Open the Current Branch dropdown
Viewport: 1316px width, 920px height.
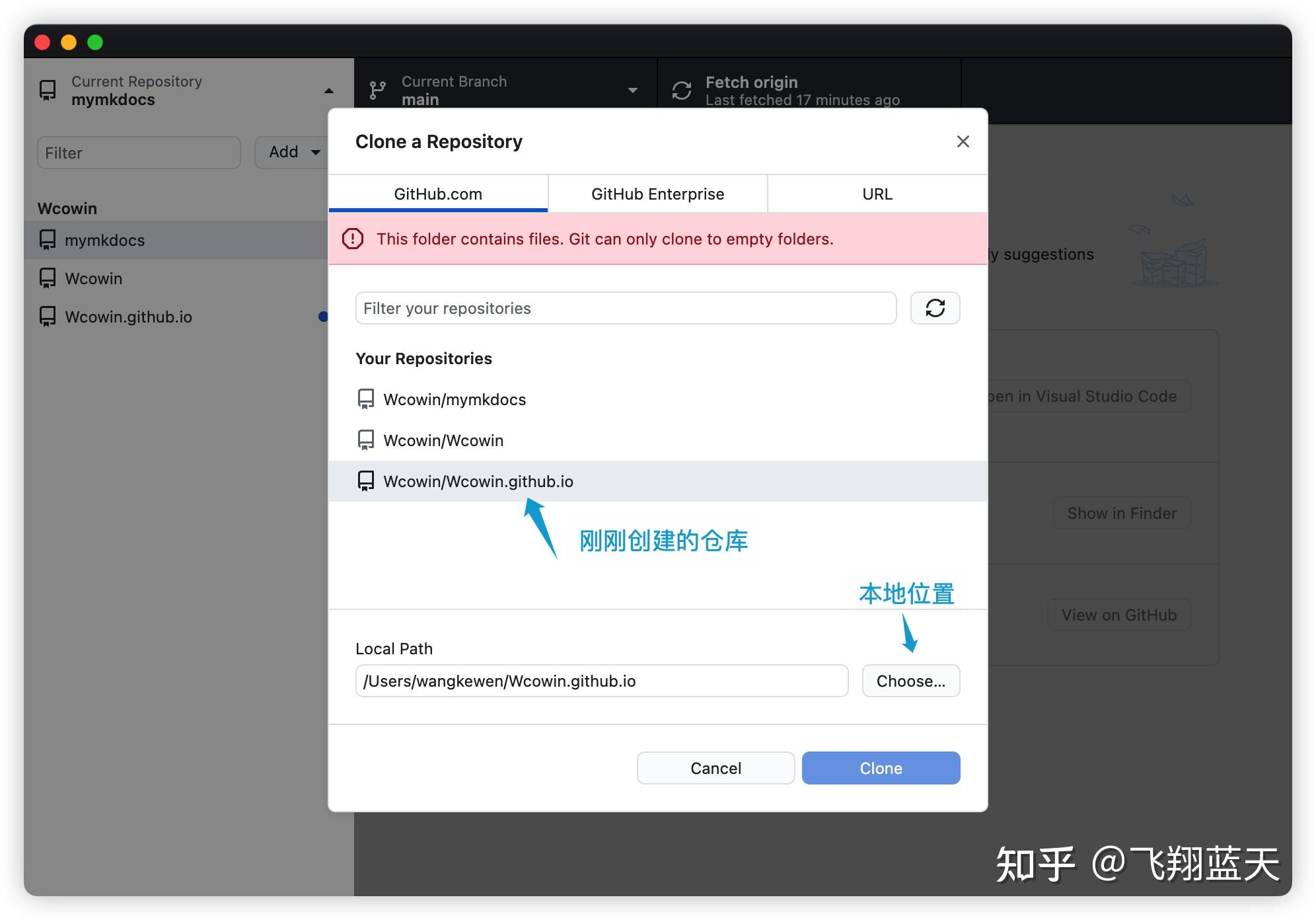coord(633,90)
